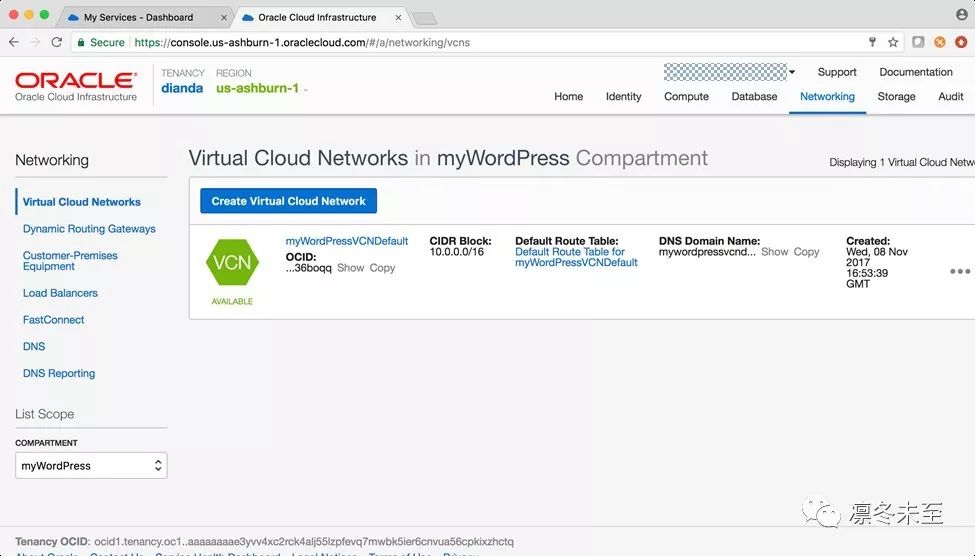
Task: Click Create Virtual Cloud Network button
Action: pyautogui.click(x=289, y=201)
